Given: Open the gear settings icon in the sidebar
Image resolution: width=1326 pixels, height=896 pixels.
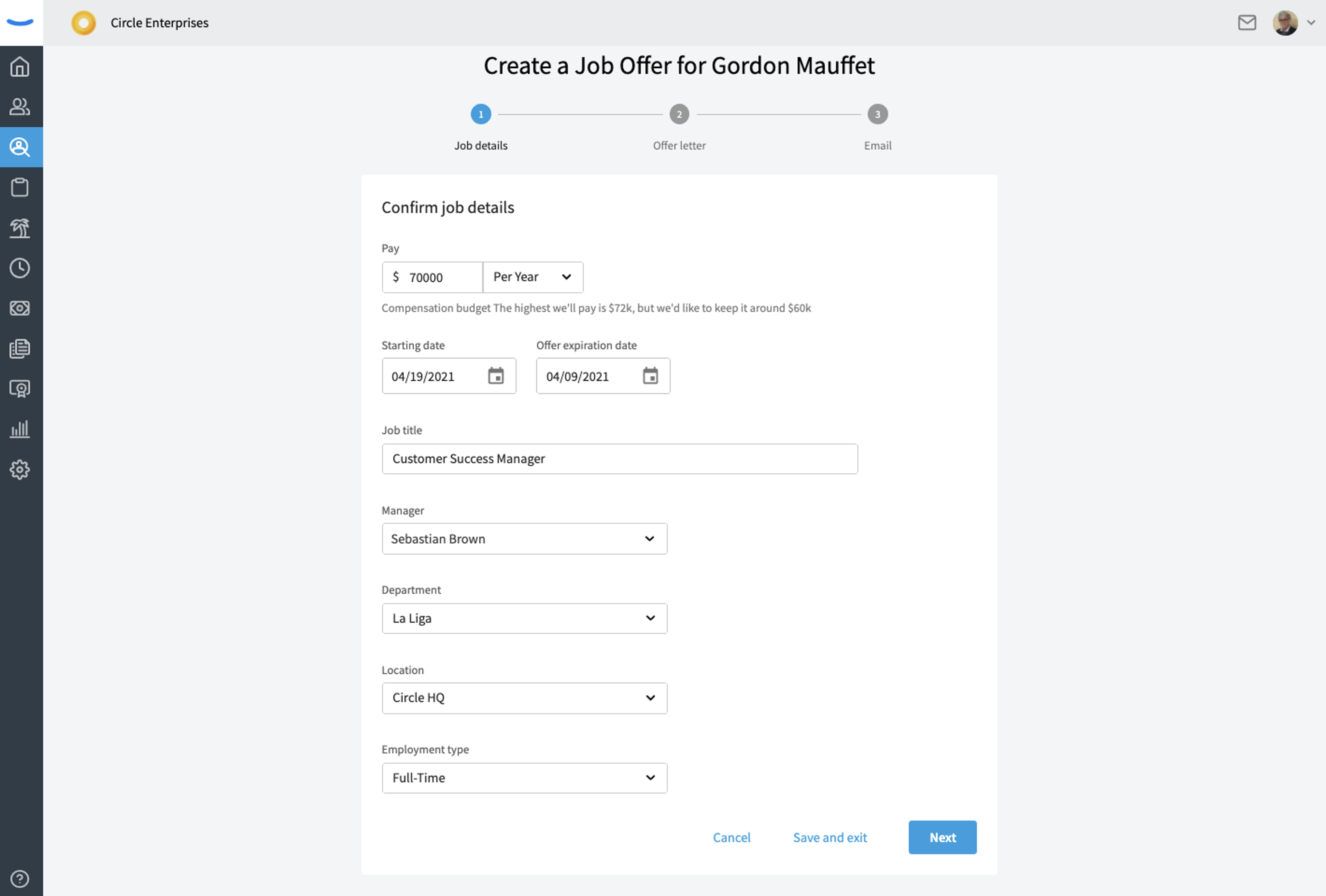Looking at the screenshot, I should pyautogui.click(x=20, y=469).
